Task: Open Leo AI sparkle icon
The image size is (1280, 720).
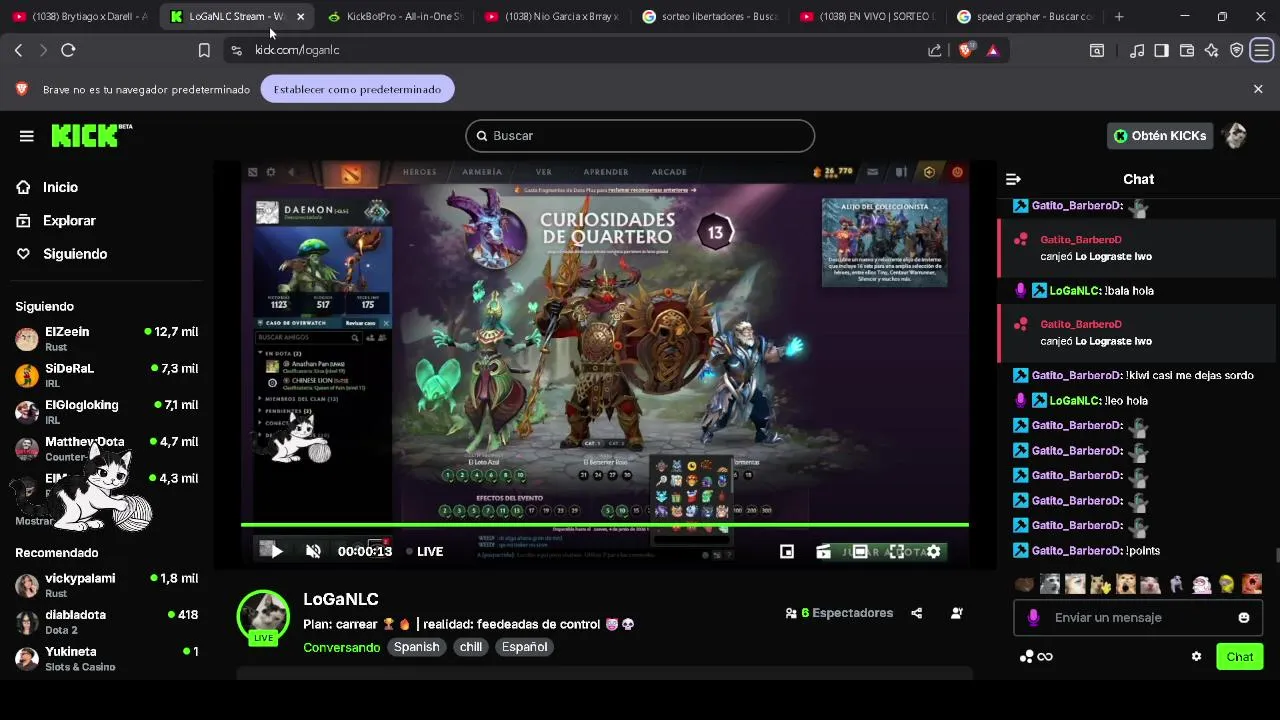Action: coord(1212,50)
